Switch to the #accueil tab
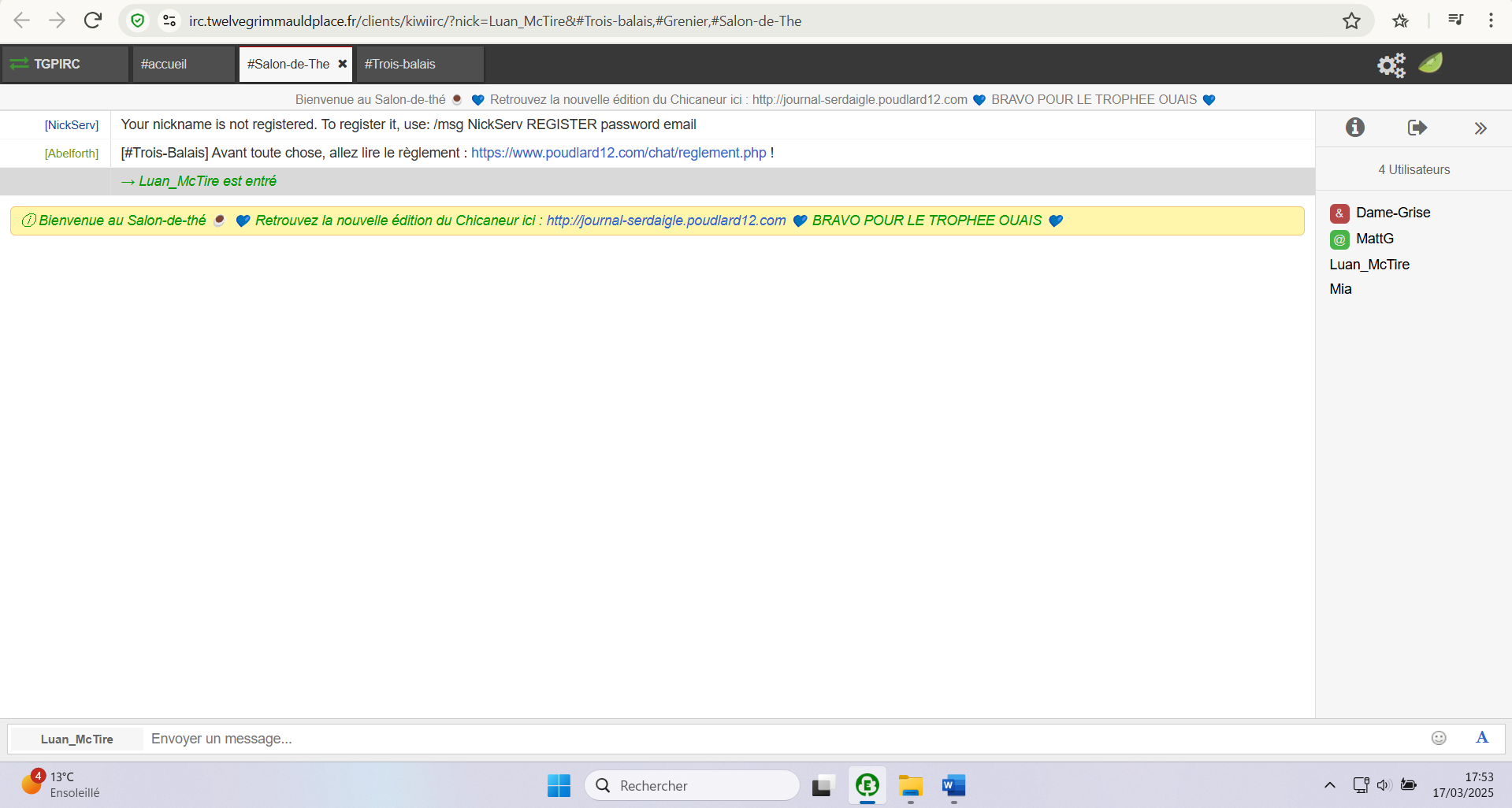 tap(164, 65)
